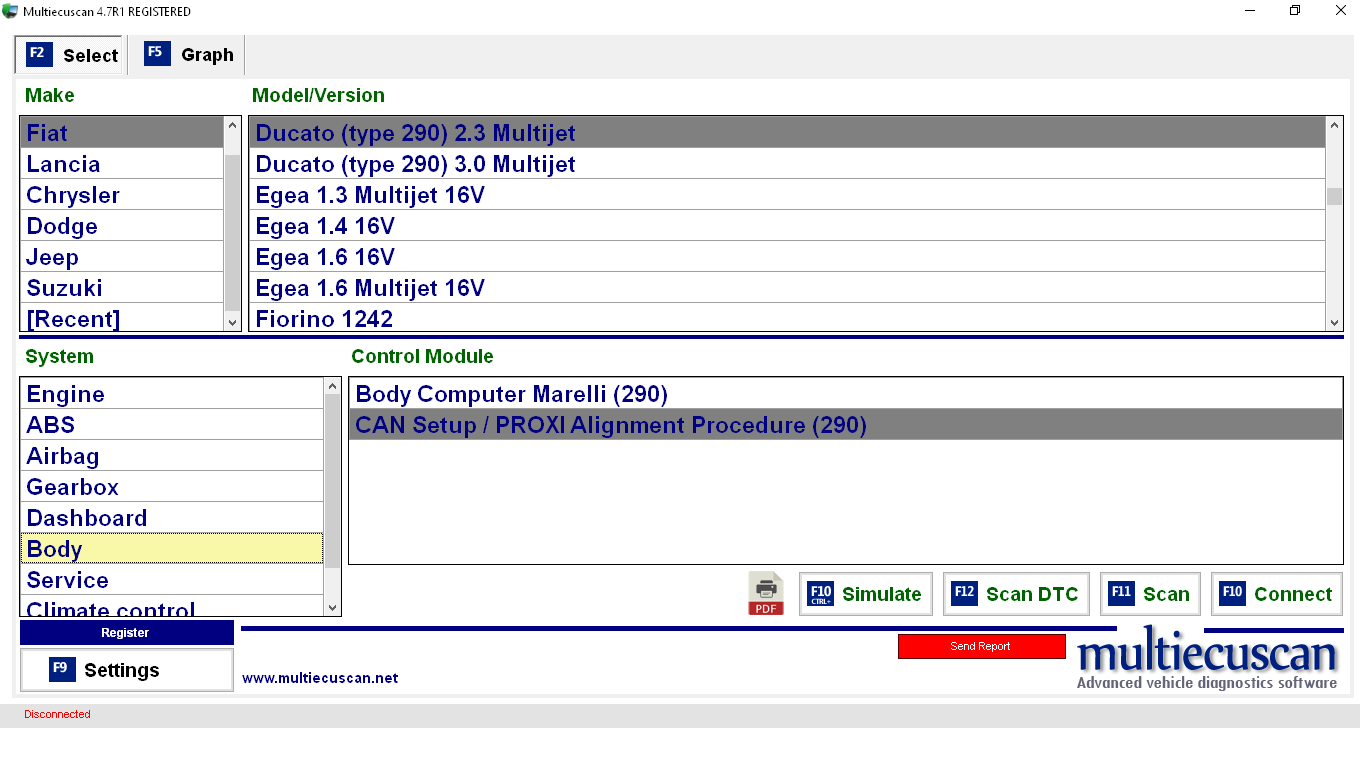
Task: Start a Scan with F11 button
Action: click(x=1150, y=594)
